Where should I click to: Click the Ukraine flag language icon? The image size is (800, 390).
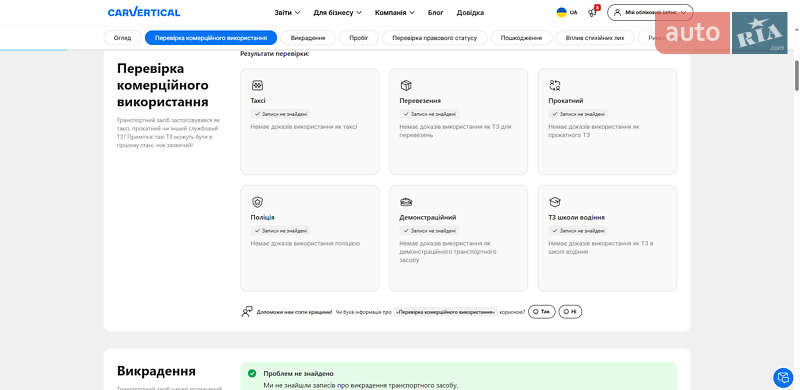click(561, 12)
